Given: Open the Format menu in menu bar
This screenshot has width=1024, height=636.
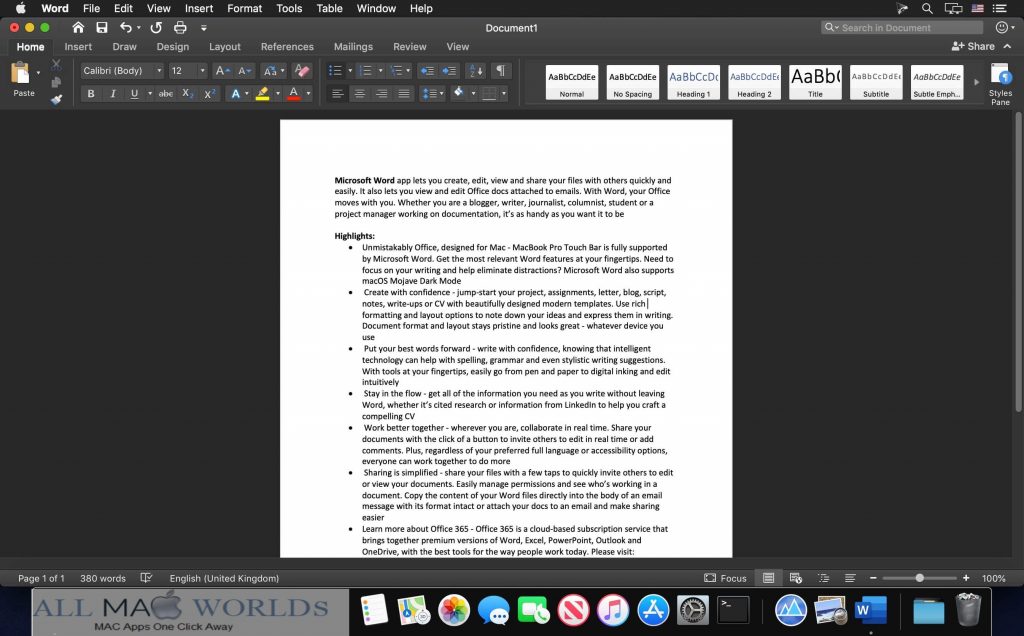Looking at the screenshot, I should [244, 8].
